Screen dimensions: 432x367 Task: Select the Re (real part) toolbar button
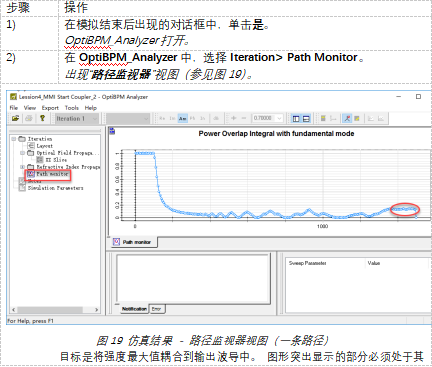[162, 118]
